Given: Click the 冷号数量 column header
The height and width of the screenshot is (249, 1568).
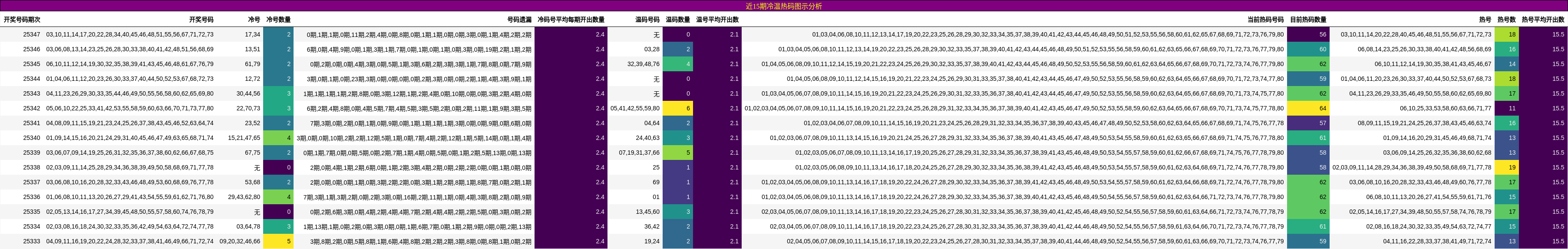Looking at the screenshot, I should (x=279, y=20).
